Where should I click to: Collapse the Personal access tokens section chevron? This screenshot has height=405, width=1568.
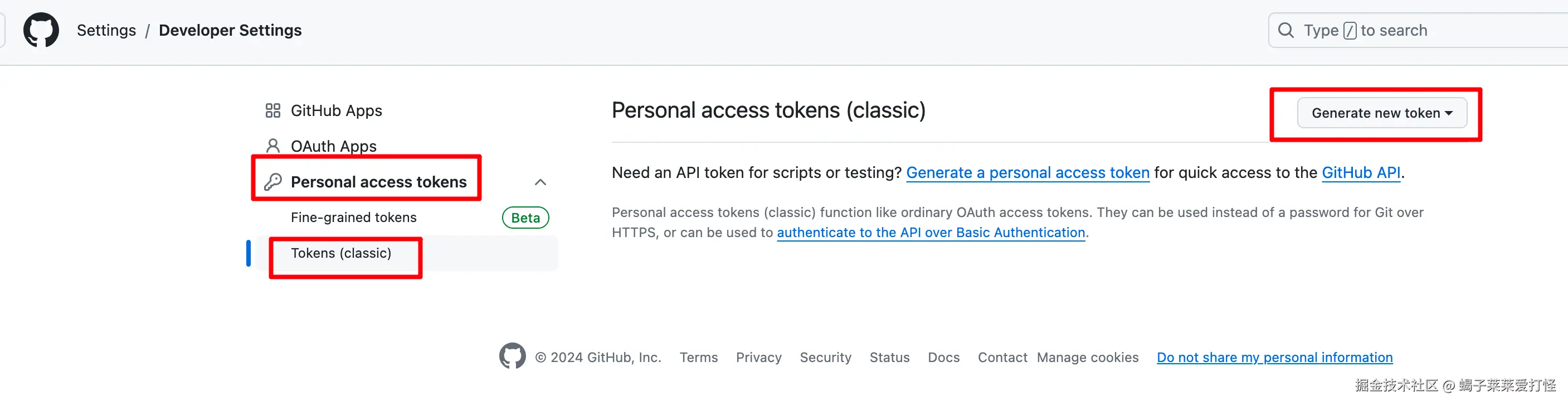[x=540, y=182]
